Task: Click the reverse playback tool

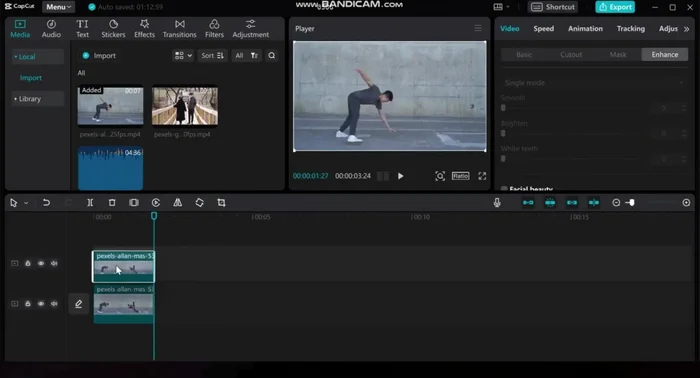Action: [156, 203]
